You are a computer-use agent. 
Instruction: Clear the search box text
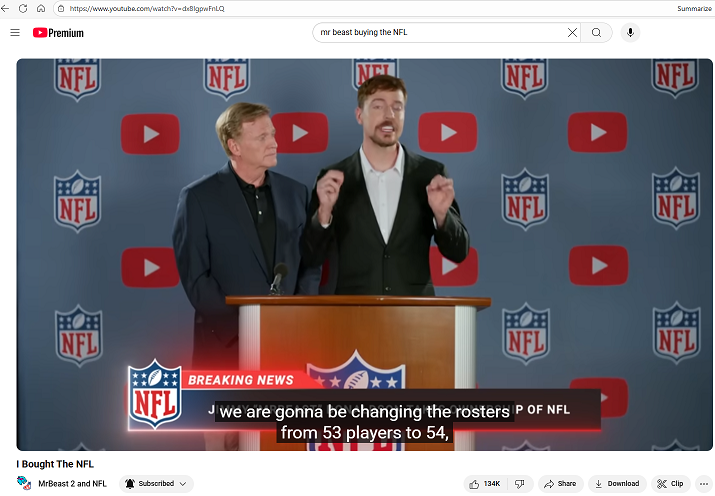click(x=572, y=33)
